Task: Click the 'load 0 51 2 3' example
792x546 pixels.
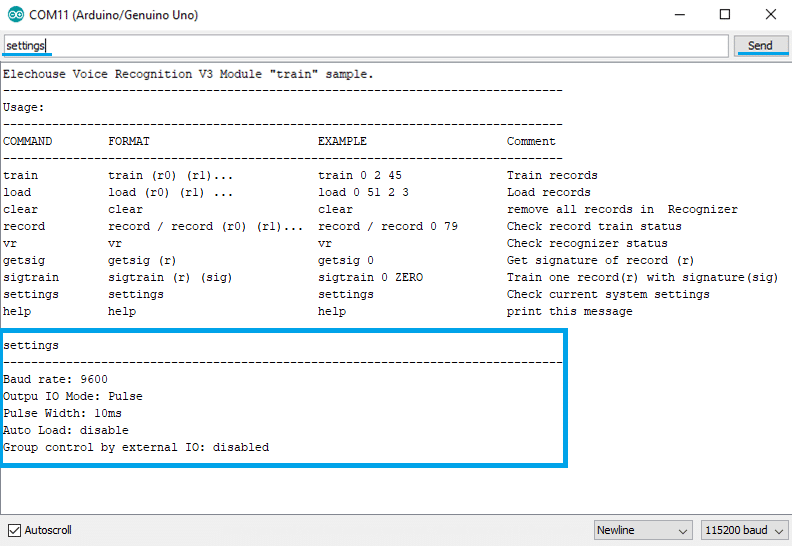Action: pyautogui.click(x=363, y=192)
